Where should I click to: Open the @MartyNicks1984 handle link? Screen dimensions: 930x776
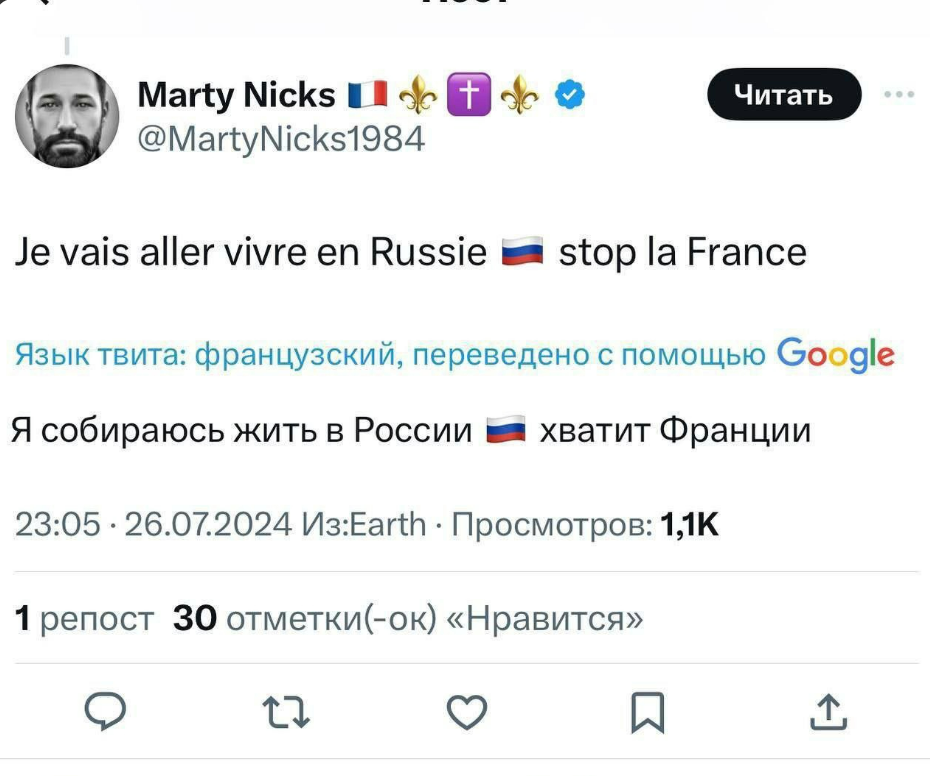click(x=281, y=139)
